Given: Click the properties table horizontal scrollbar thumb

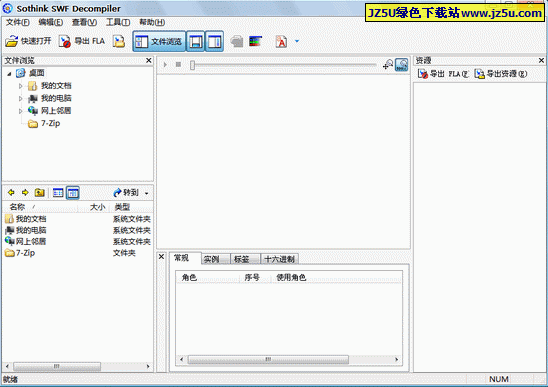Looking at the screenshot, I should click(x=268, y=359).
